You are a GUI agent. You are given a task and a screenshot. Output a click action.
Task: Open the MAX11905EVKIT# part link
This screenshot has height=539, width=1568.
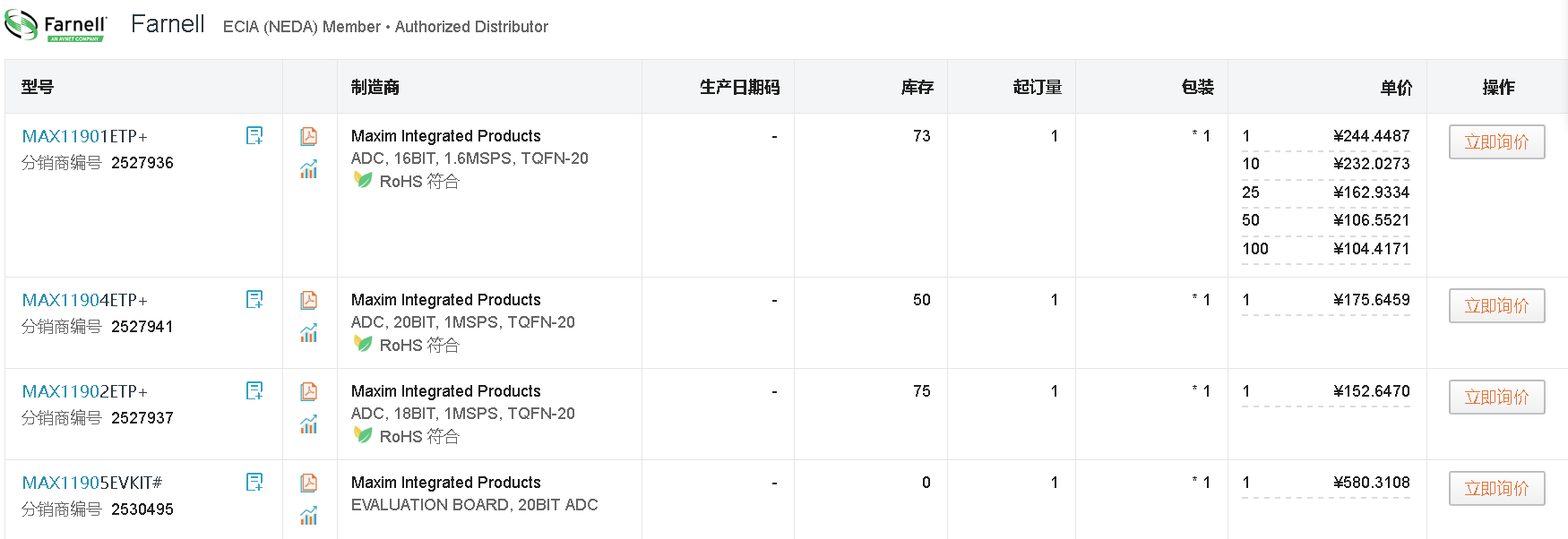92,483
